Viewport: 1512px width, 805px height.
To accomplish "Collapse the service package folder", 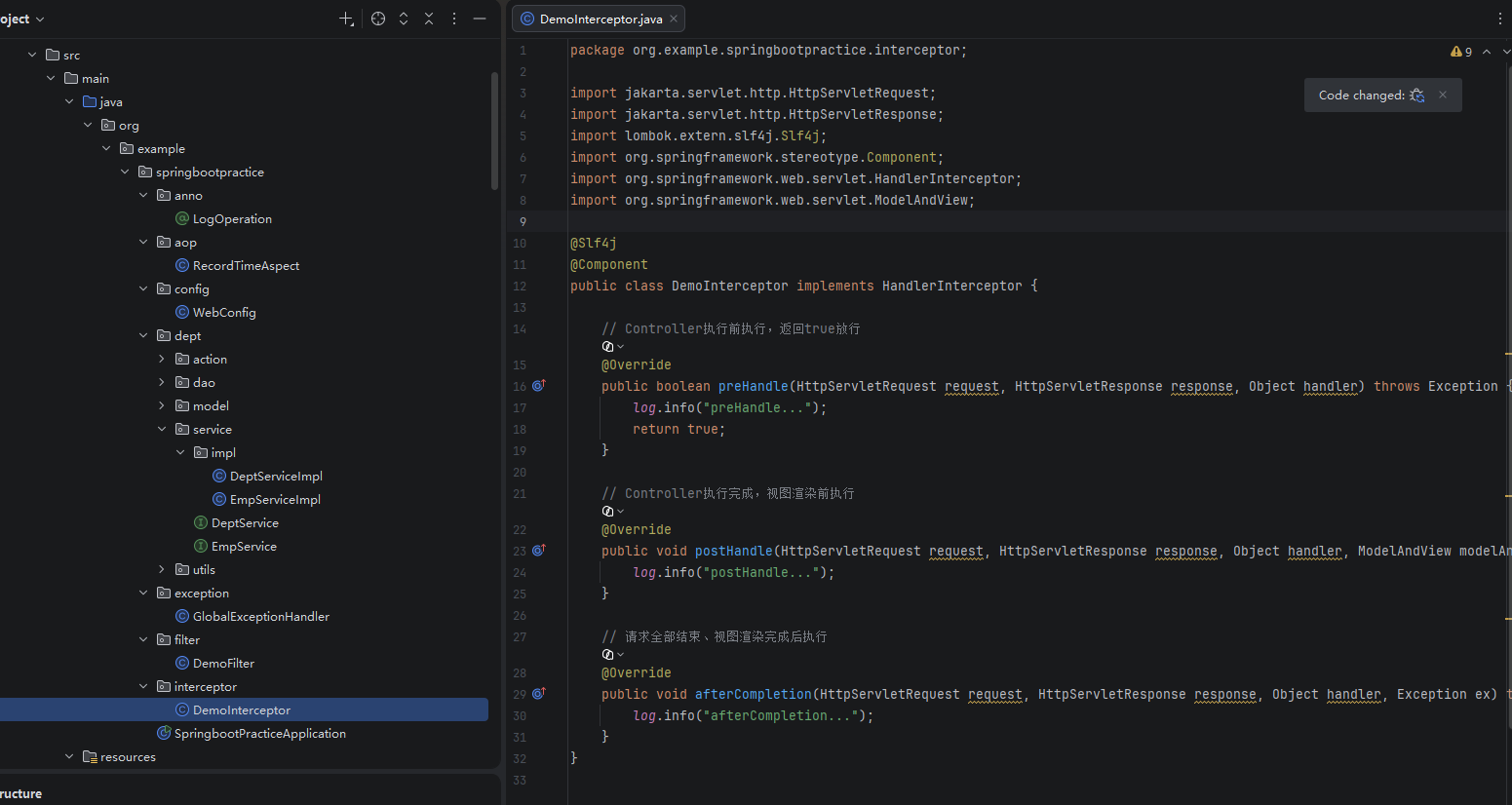I will (x=162, y=430).
